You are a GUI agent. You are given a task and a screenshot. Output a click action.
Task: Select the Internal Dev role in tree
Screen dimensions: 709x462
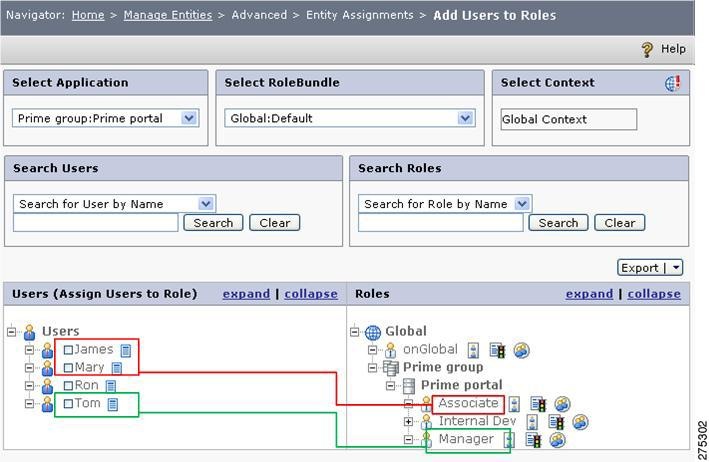click(477, 421)
